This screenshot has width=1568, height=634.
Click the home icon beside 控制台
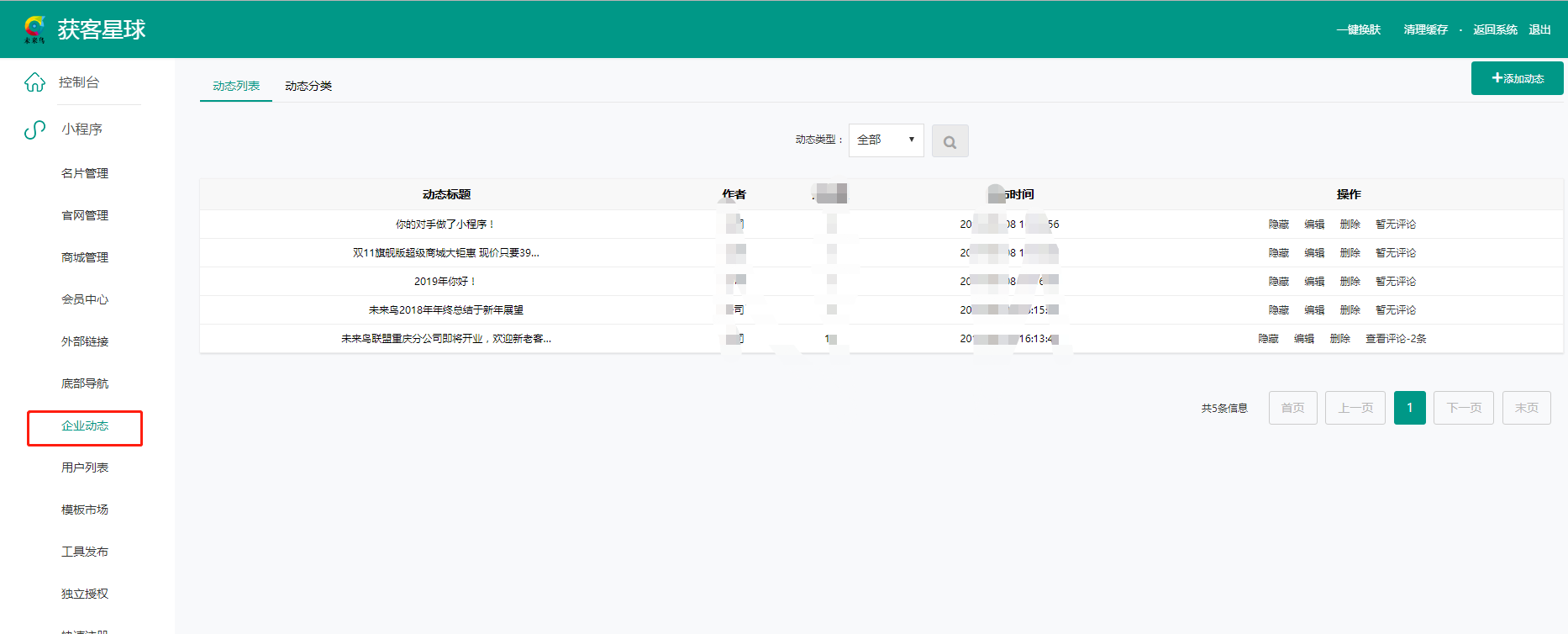pyautogui.click(x=34, y=82)
